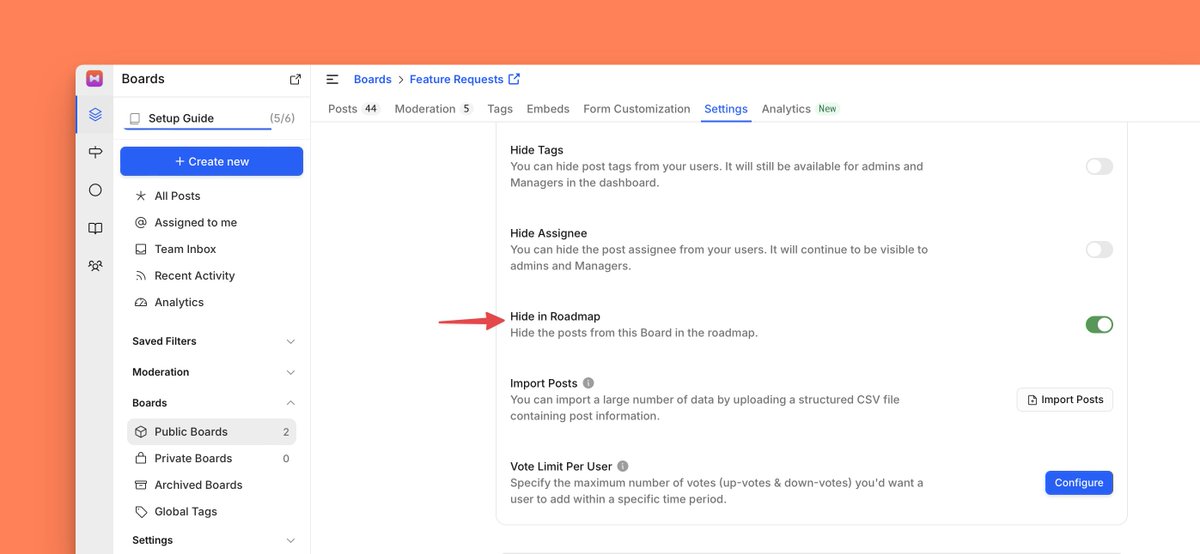The height and width of the screenshot is (554, 1200).
Task: Click the Import Posts button
Action: (x=1065, y=400)
